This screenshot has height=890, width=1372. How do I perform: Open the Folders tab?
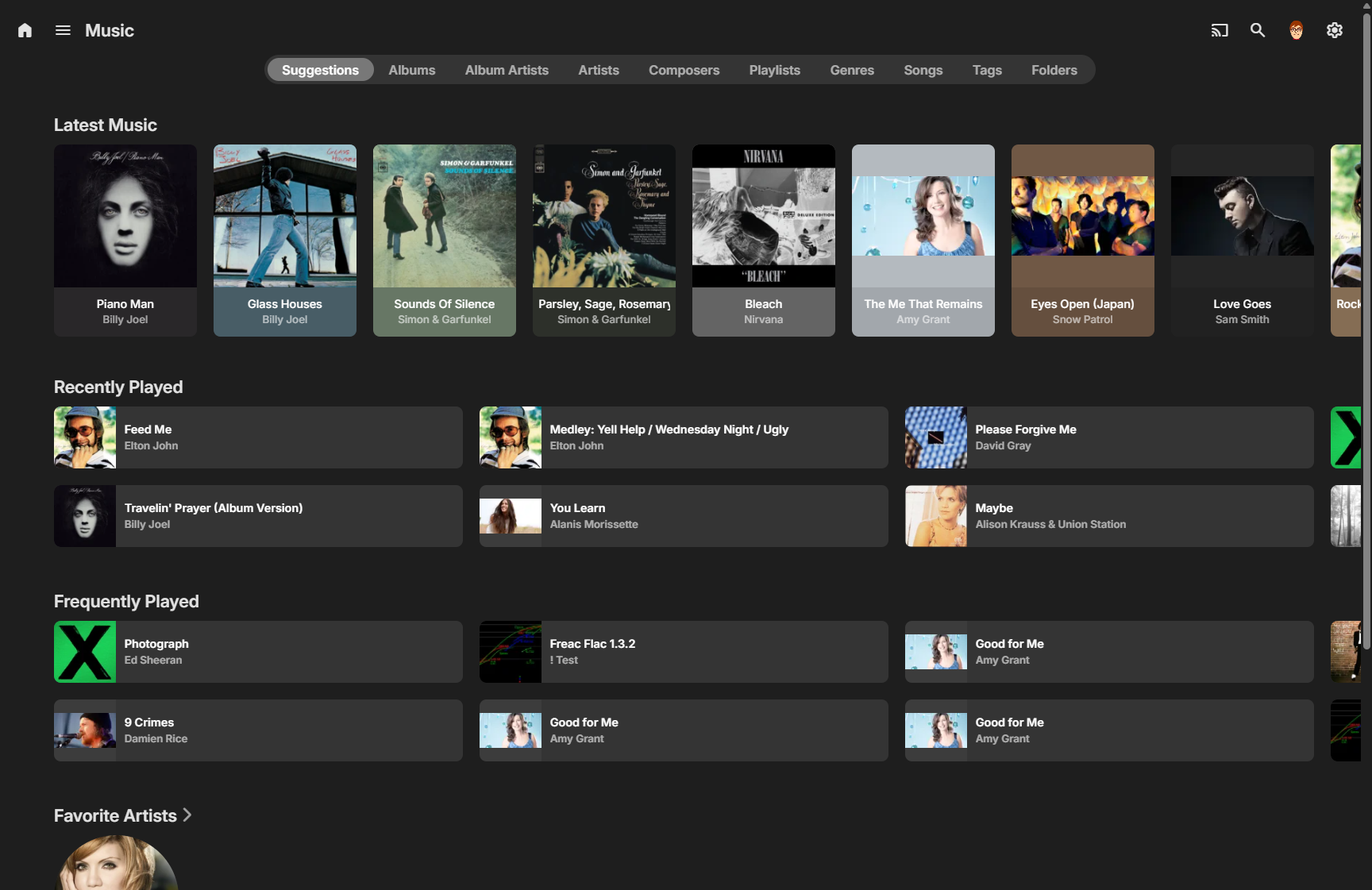(x=1054, y=70)
